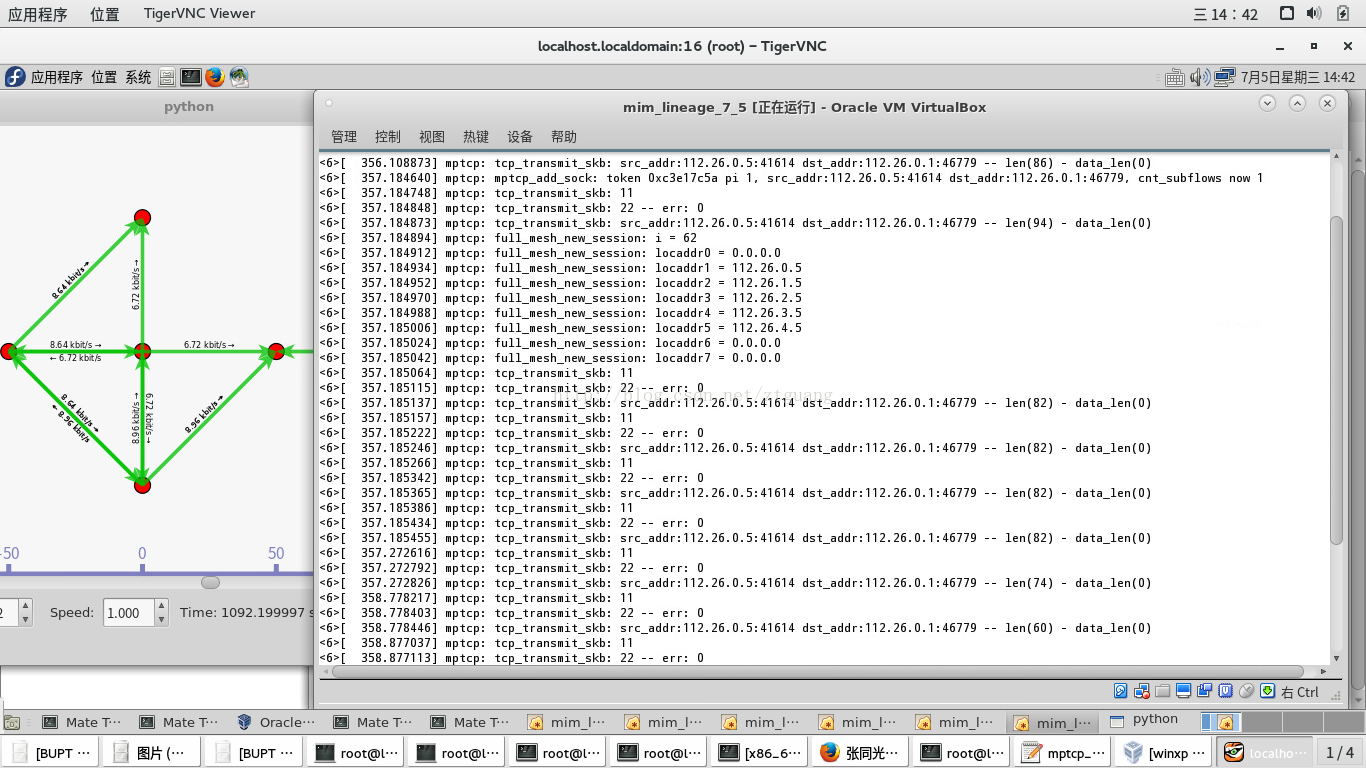Click the network adapters icon in VirtualBox status bar
The height and width of the screenshot is (768, 1366).
(1142, 691)
